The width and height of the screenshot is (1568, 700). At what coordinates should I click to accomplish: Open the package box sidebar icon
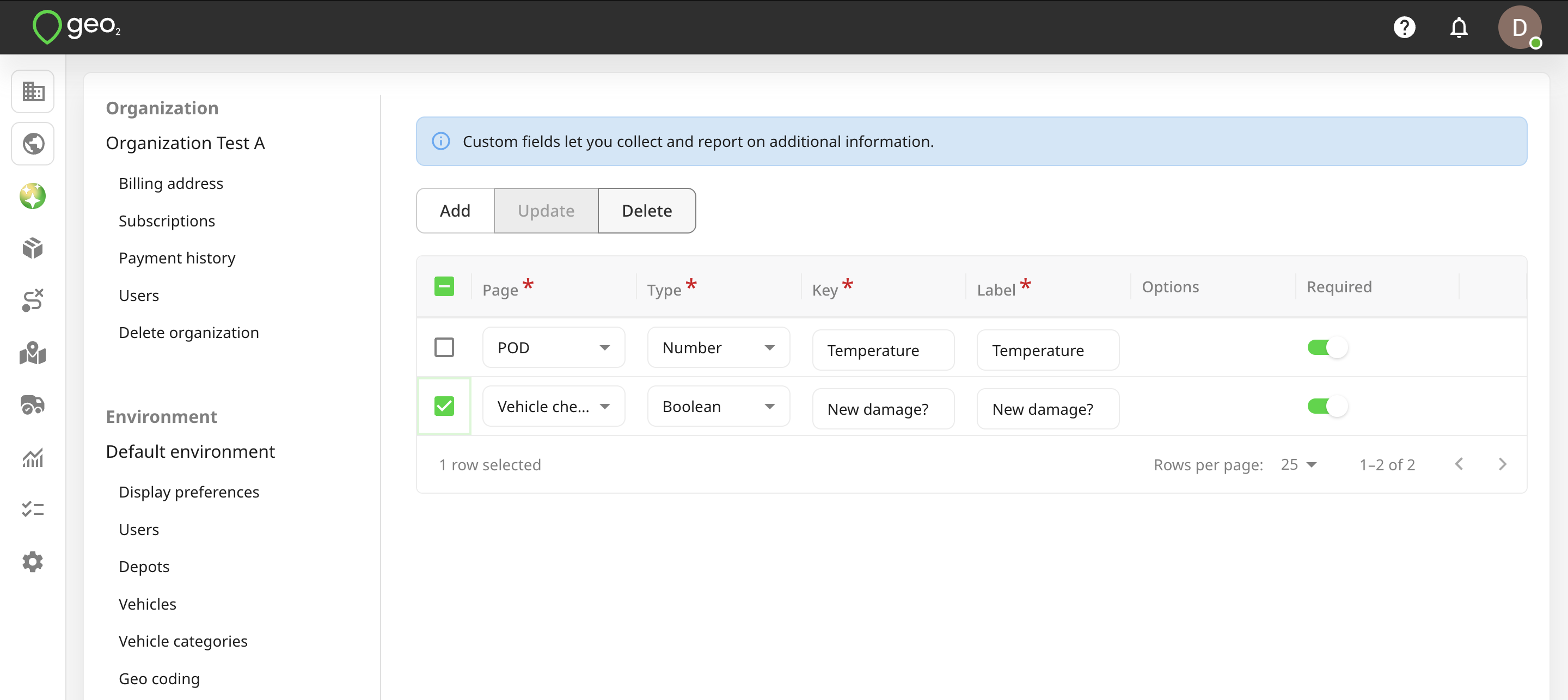click(x=33, y=248)
